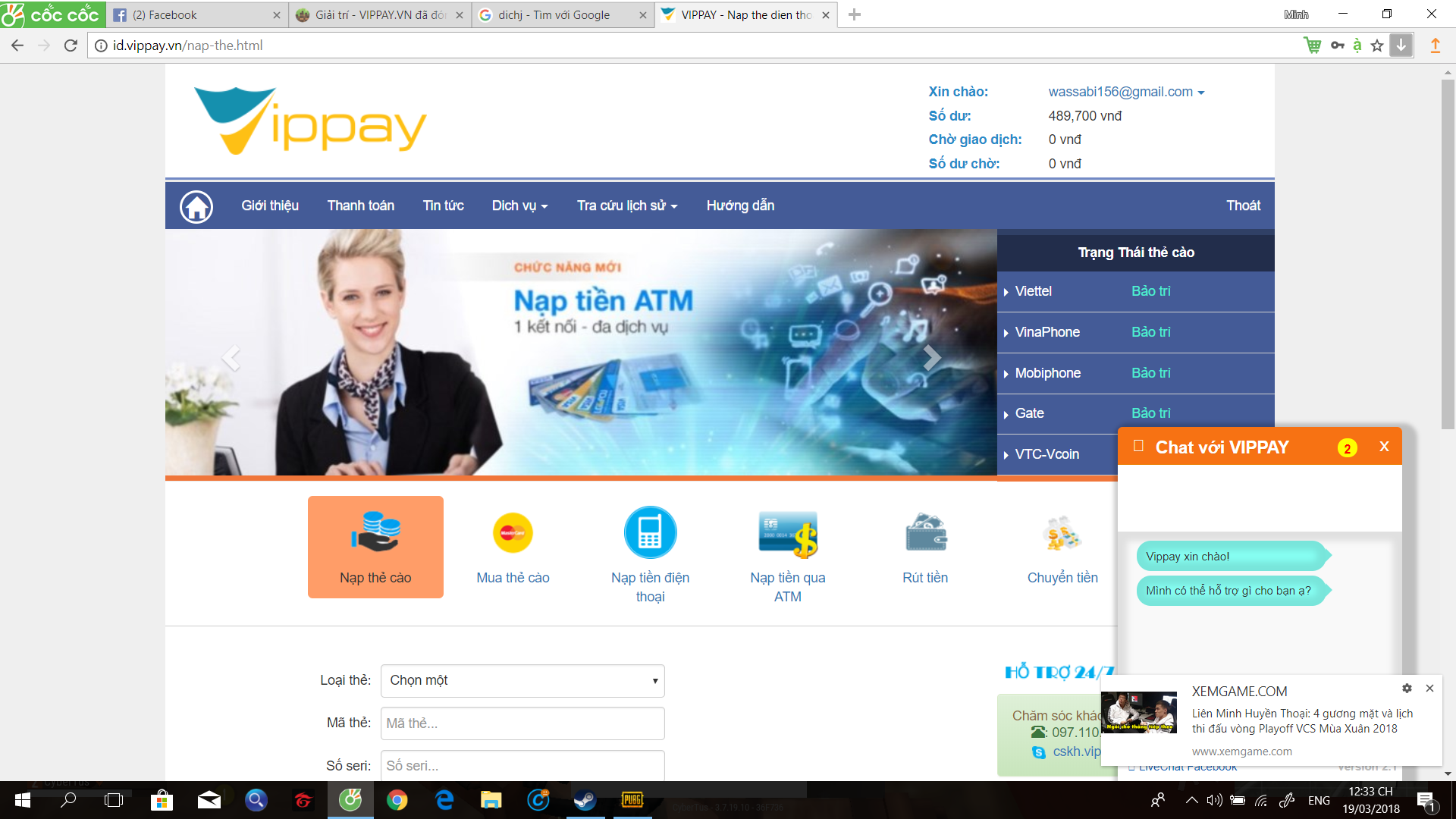1456x819 pixels.
Task: Open Nạp tiền qua ATM card icon
Action: (787, 533)
